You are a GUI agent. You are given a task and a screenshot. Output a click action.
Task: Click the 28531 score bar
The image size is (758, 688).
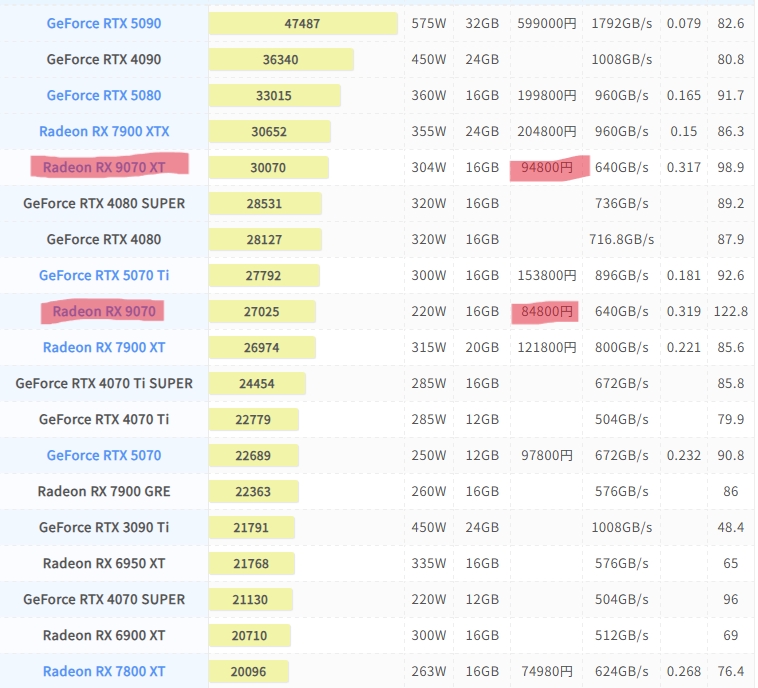[x=265, y=204]
